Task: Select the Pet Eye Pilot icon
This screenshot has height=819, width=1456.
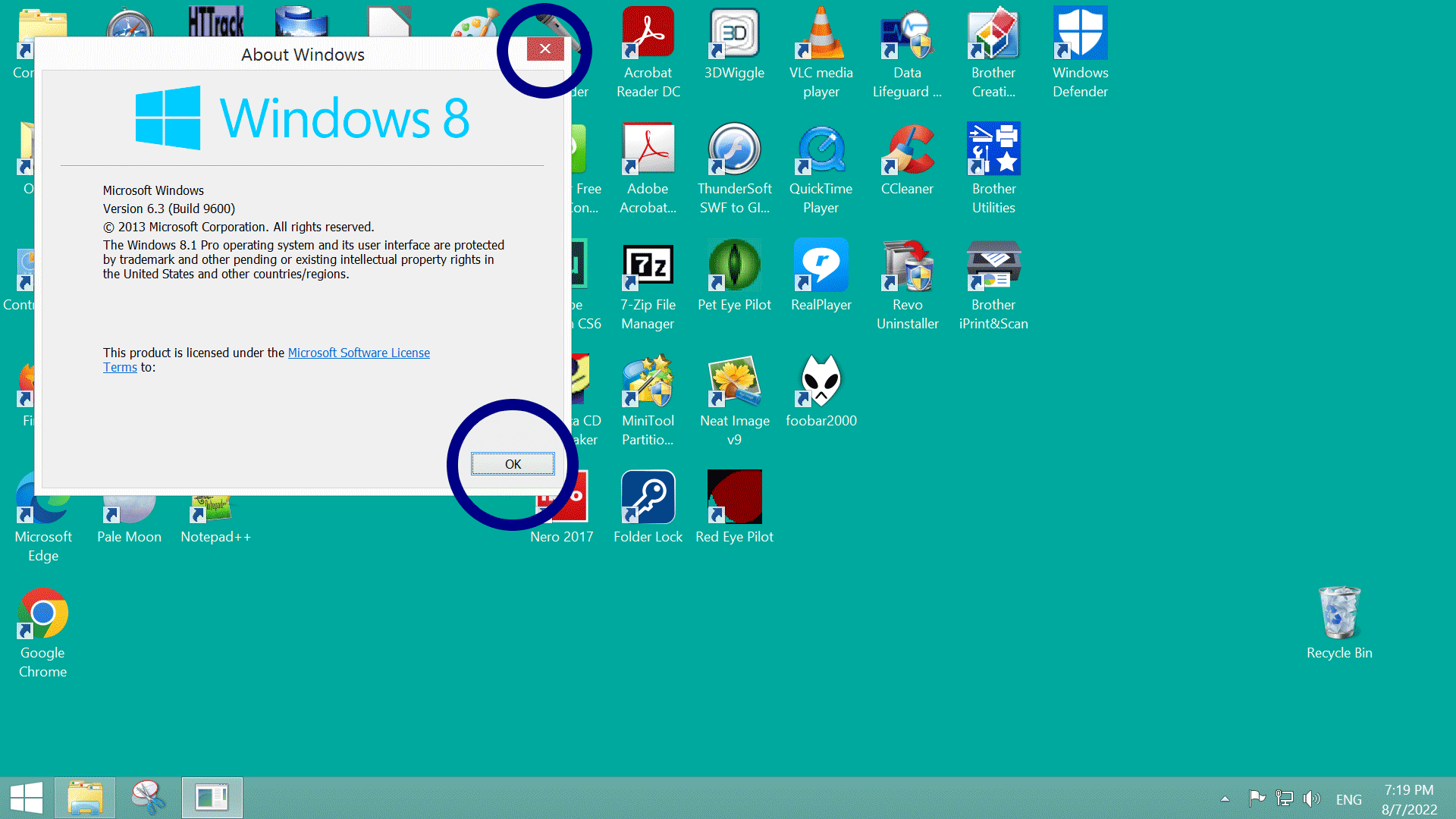Action: tap(734, 276)
